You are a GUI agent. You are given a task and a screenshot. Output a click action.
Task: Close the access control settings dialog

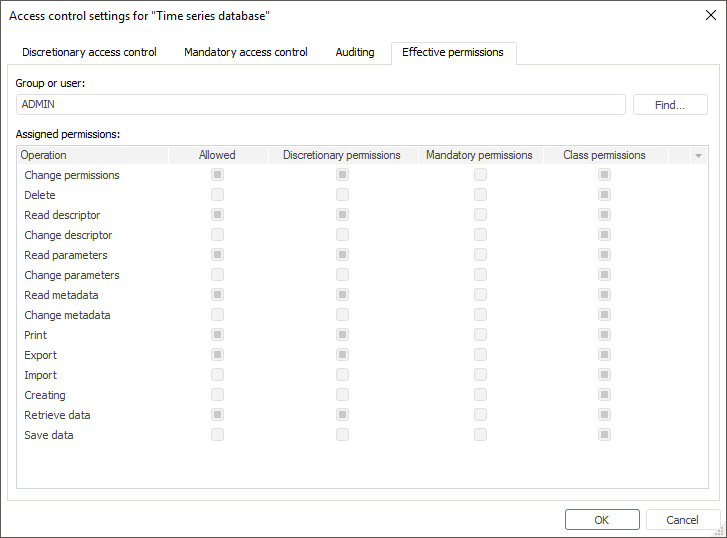click(x=711, y=15)
